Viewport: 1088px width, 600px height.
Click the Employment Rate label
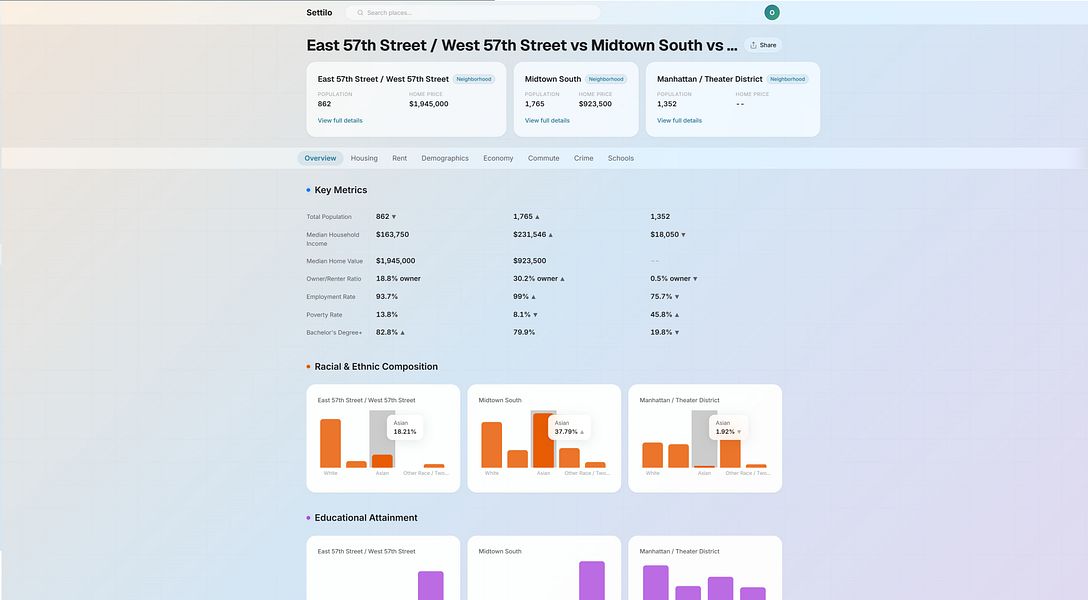click(331, 297)
